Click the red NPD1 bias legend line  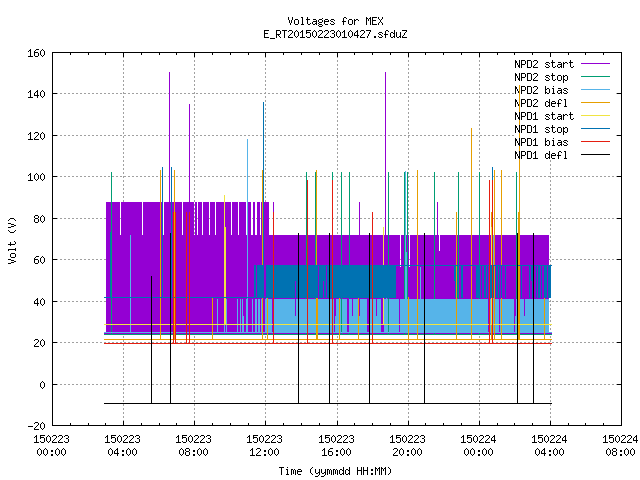[x=595, y=142]
